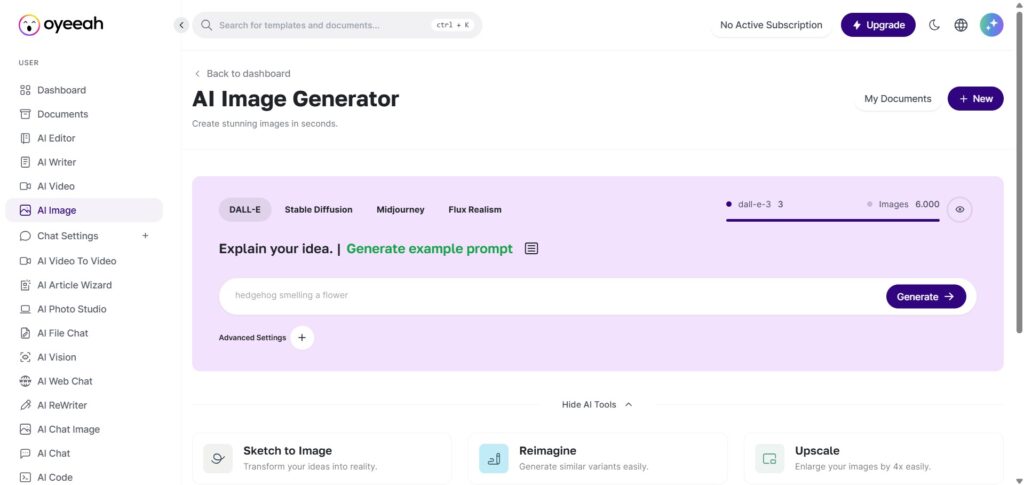Image resolution: width=1024 pixels, height=485 pixels.
Task: Collapse the sidebar with the arrow button
Action: tap(181, 25)
